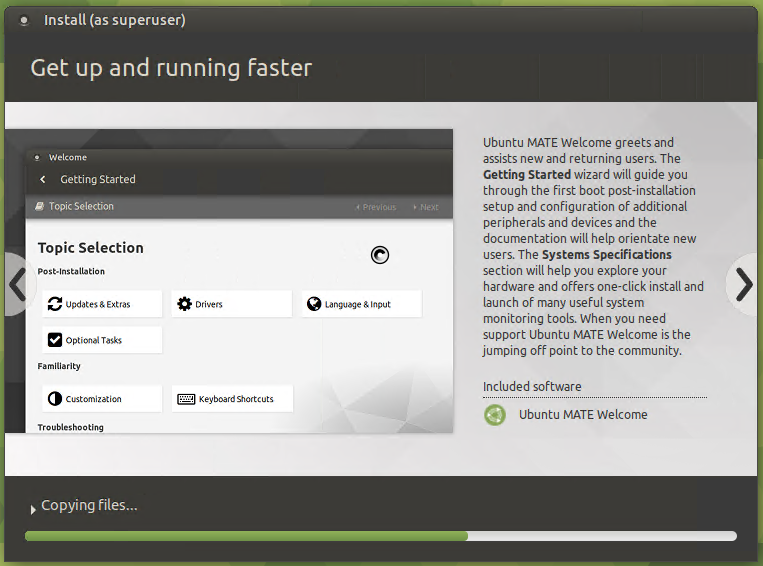Expand the Copying files details triangle
763x566 pixels.
pyautogui.click(x=33, y=510)
